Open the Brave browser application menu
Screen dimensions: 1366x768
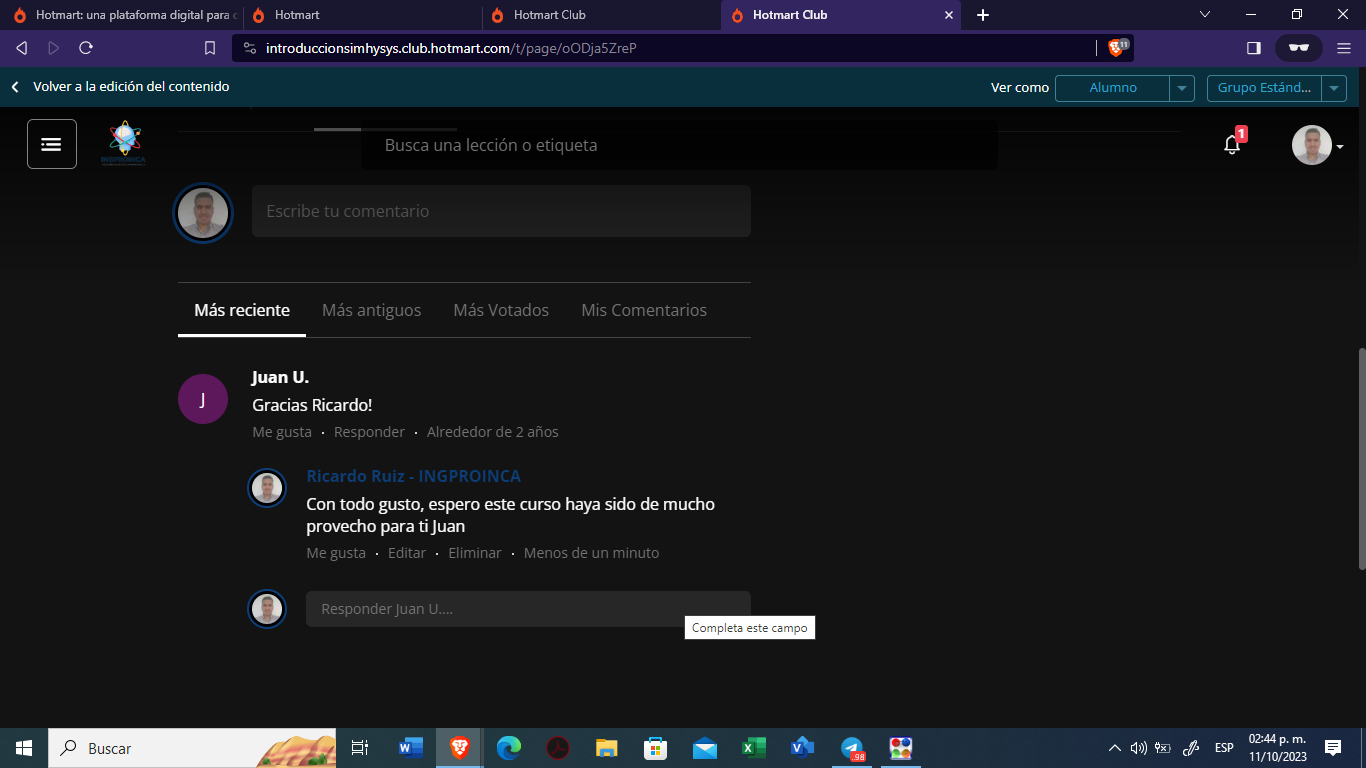[1343, 48]
